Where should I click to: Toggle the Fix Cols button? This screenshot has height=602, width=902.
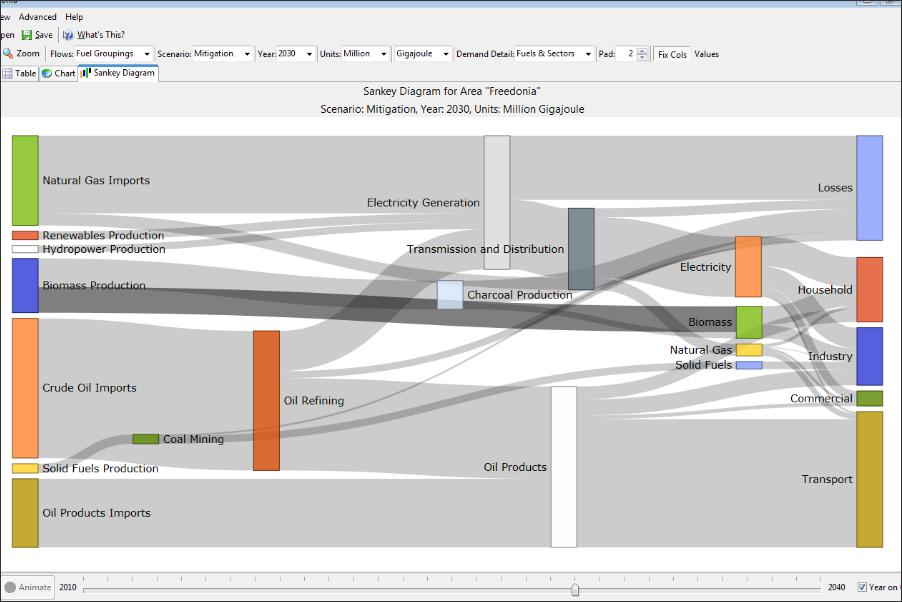(x=672, y=54)
